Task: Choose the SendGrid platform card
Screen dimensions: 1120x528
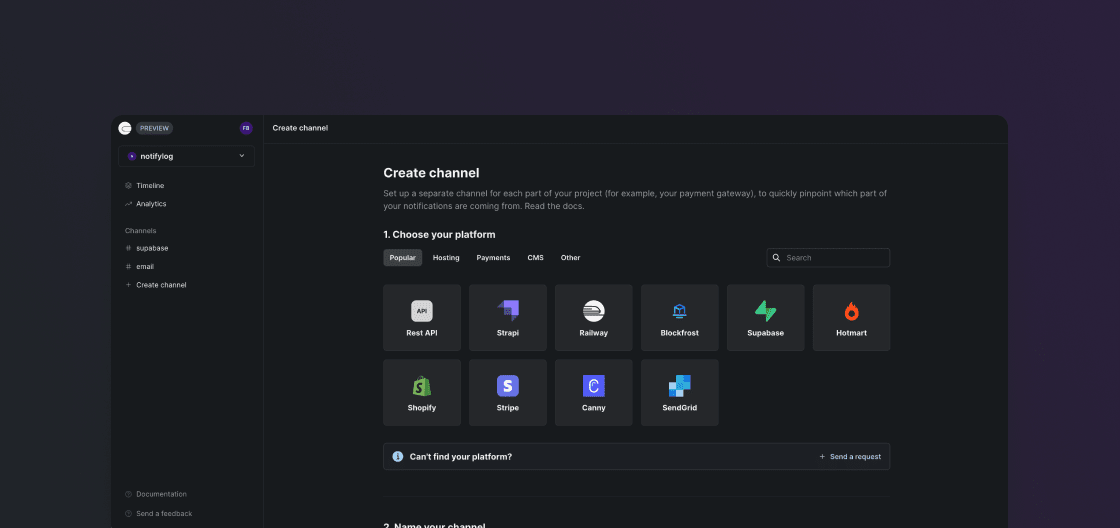Action: 680,393
